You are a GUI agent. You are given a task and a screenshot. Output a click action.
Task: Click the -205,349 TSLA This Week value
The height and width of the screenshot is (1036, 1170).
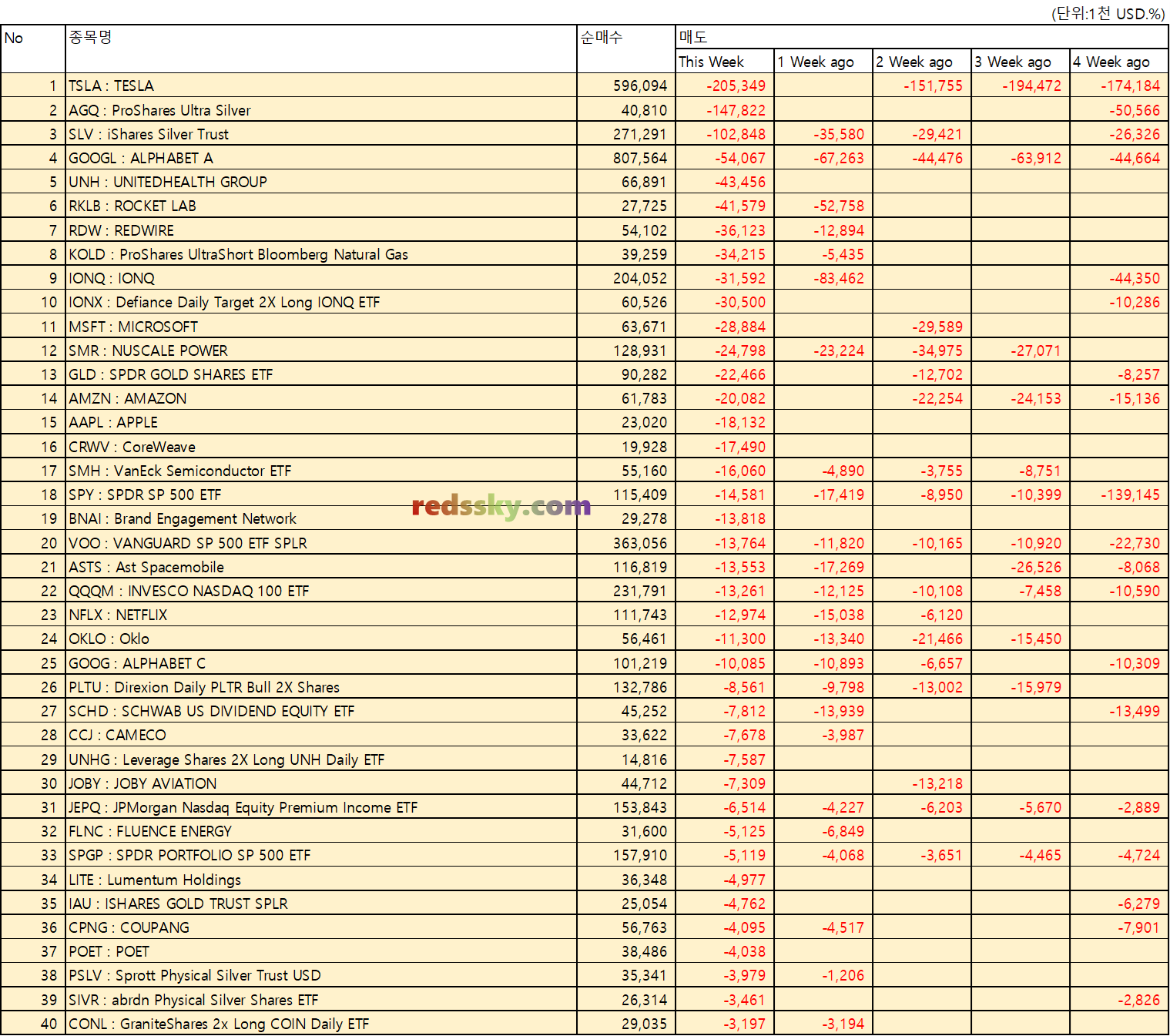point(736,85)
